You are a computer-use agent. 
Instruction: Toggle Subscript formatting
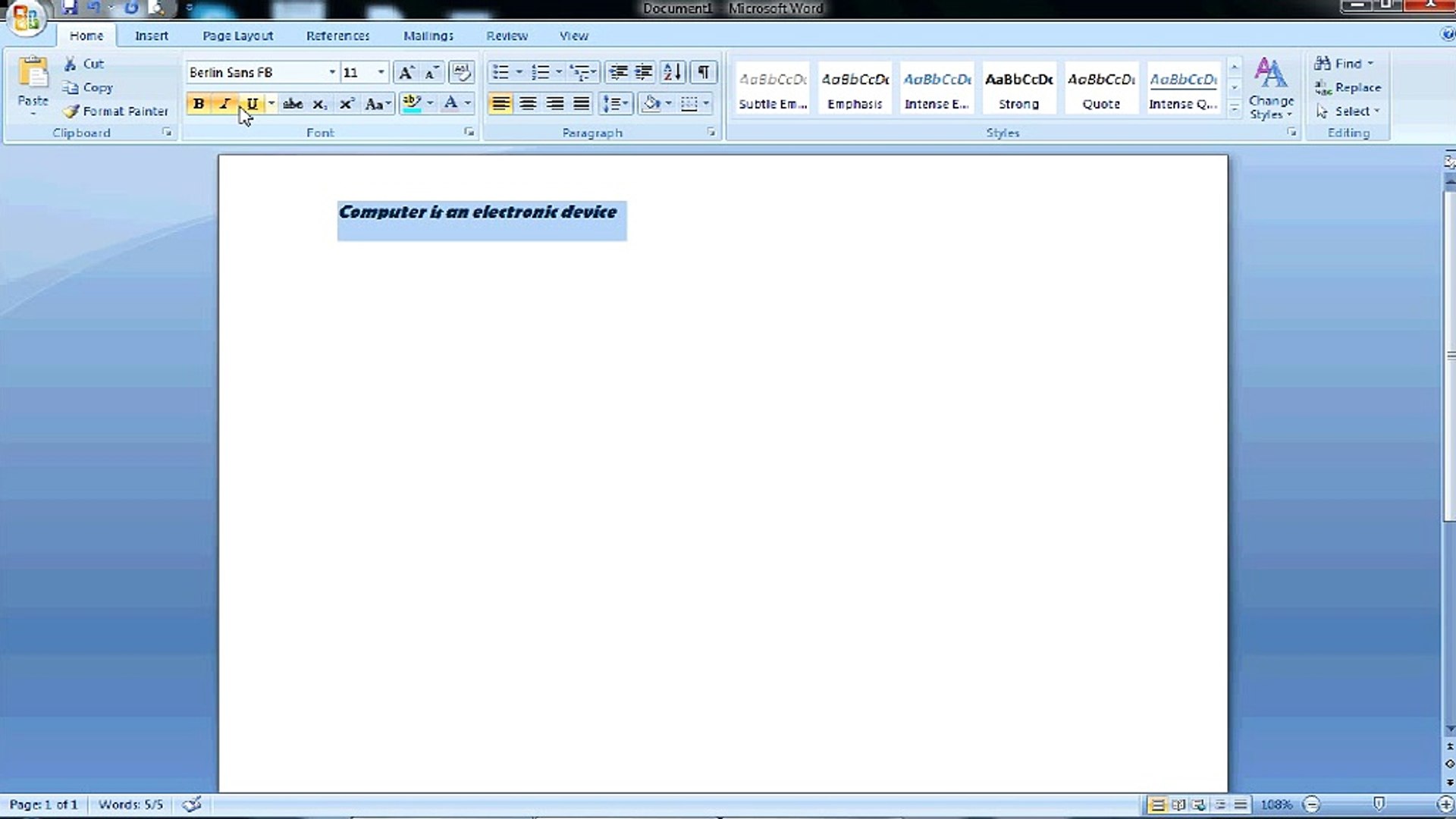tap(320, 104)
